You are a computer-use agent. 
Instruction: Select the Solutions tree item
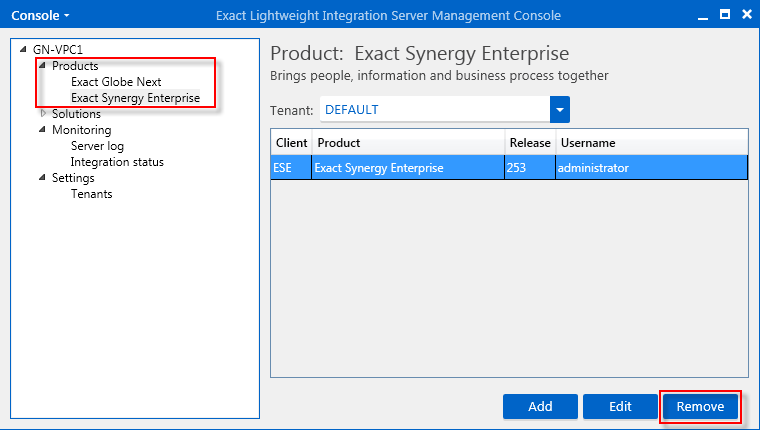(x=76, y=113)
